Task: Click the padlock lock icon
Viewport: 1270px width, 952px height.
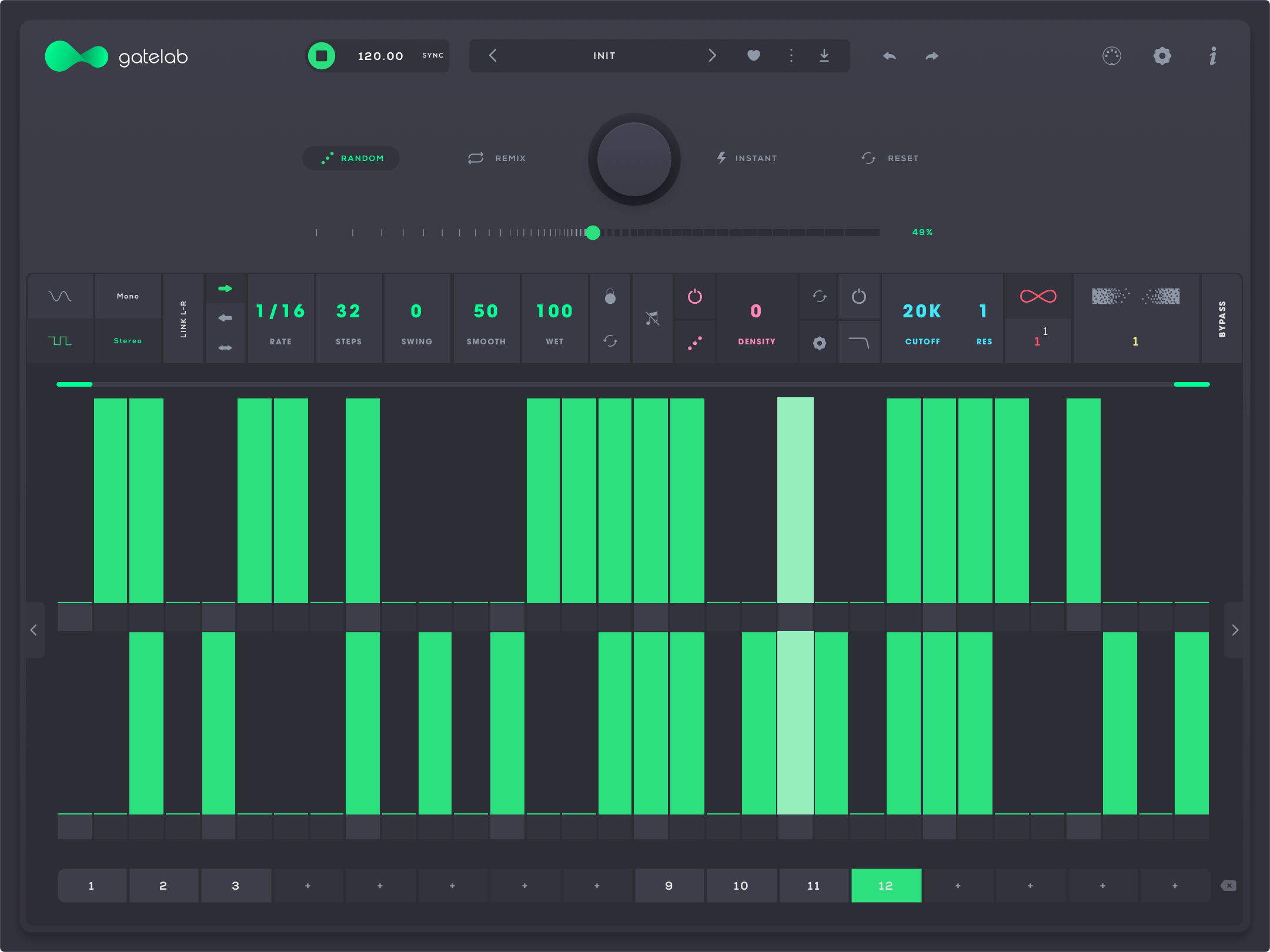Action: (610, 297)
